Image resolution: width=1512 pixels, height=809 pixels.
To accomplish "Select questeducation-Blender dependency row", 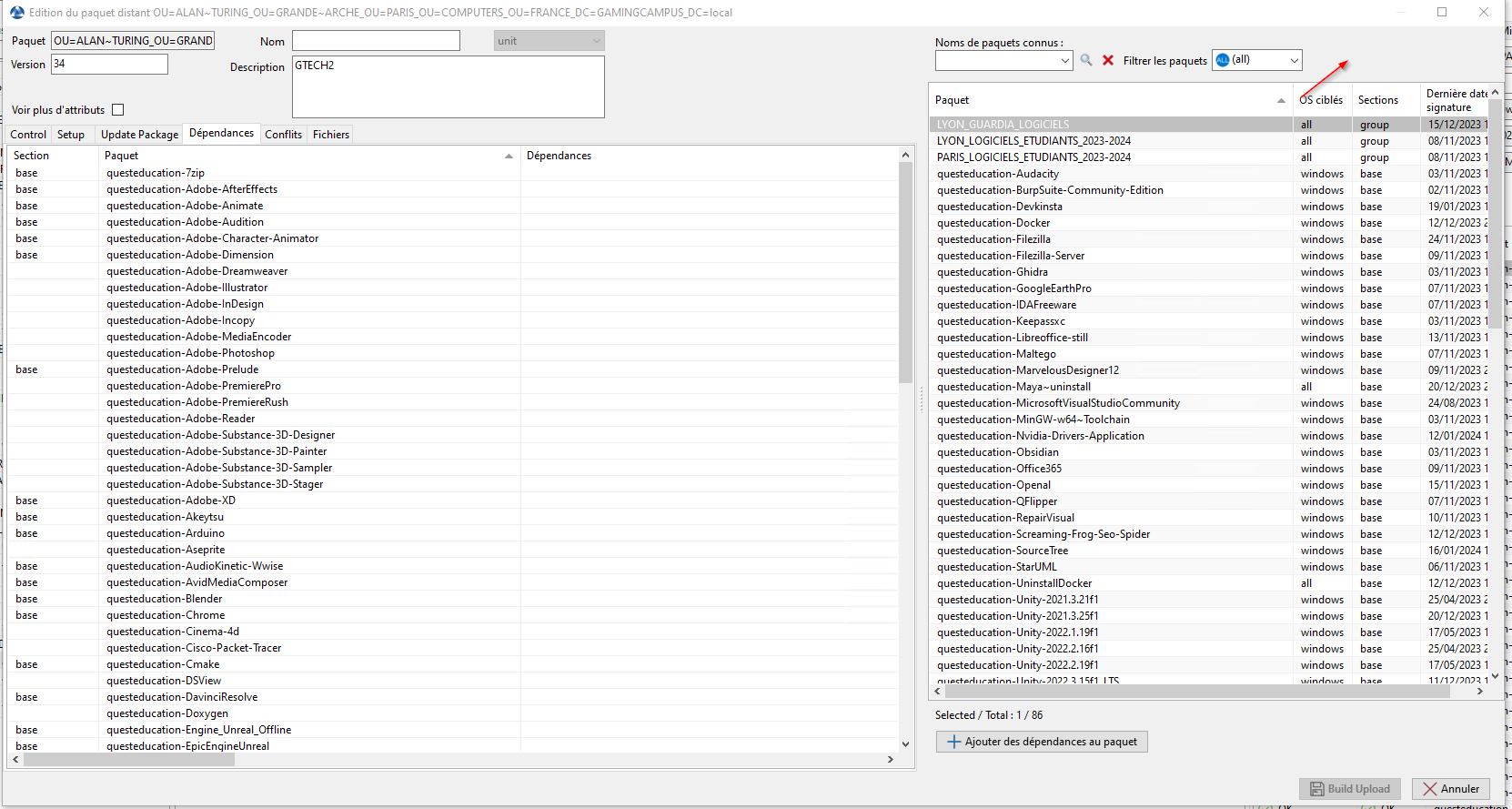I will pyautogui.click(x=453, y=599).
